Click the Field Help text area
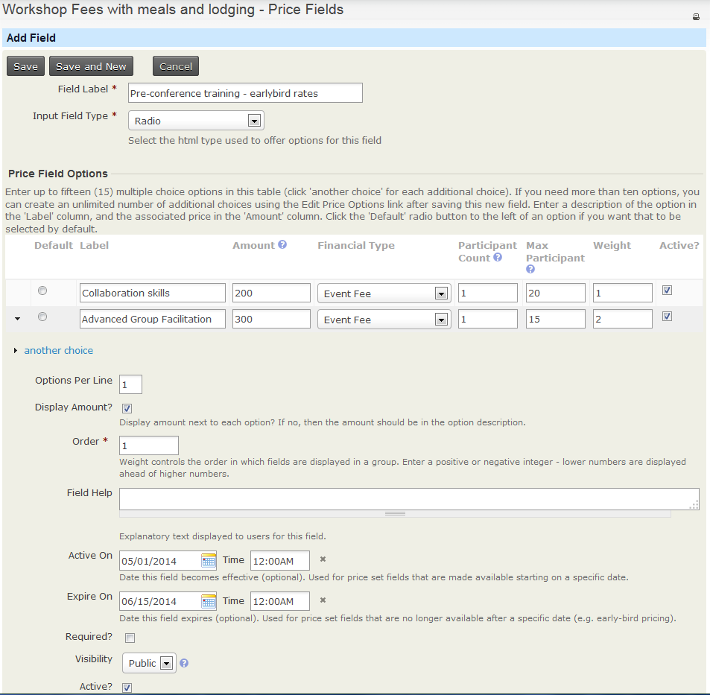Screen dimensions: 710x695 click(x=408, y=499)
